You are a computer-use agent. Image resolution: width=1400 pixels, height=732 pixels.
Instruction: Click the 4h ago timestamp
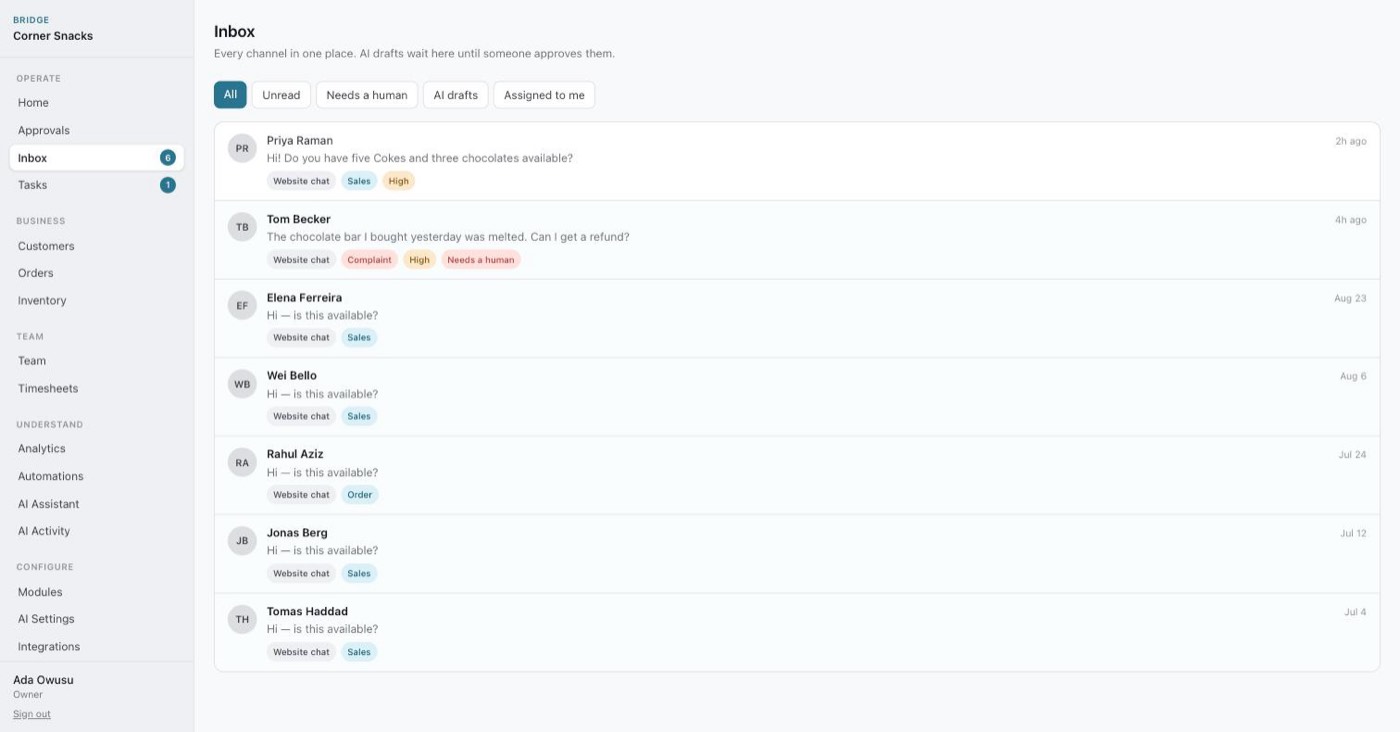click(1350, 220)
